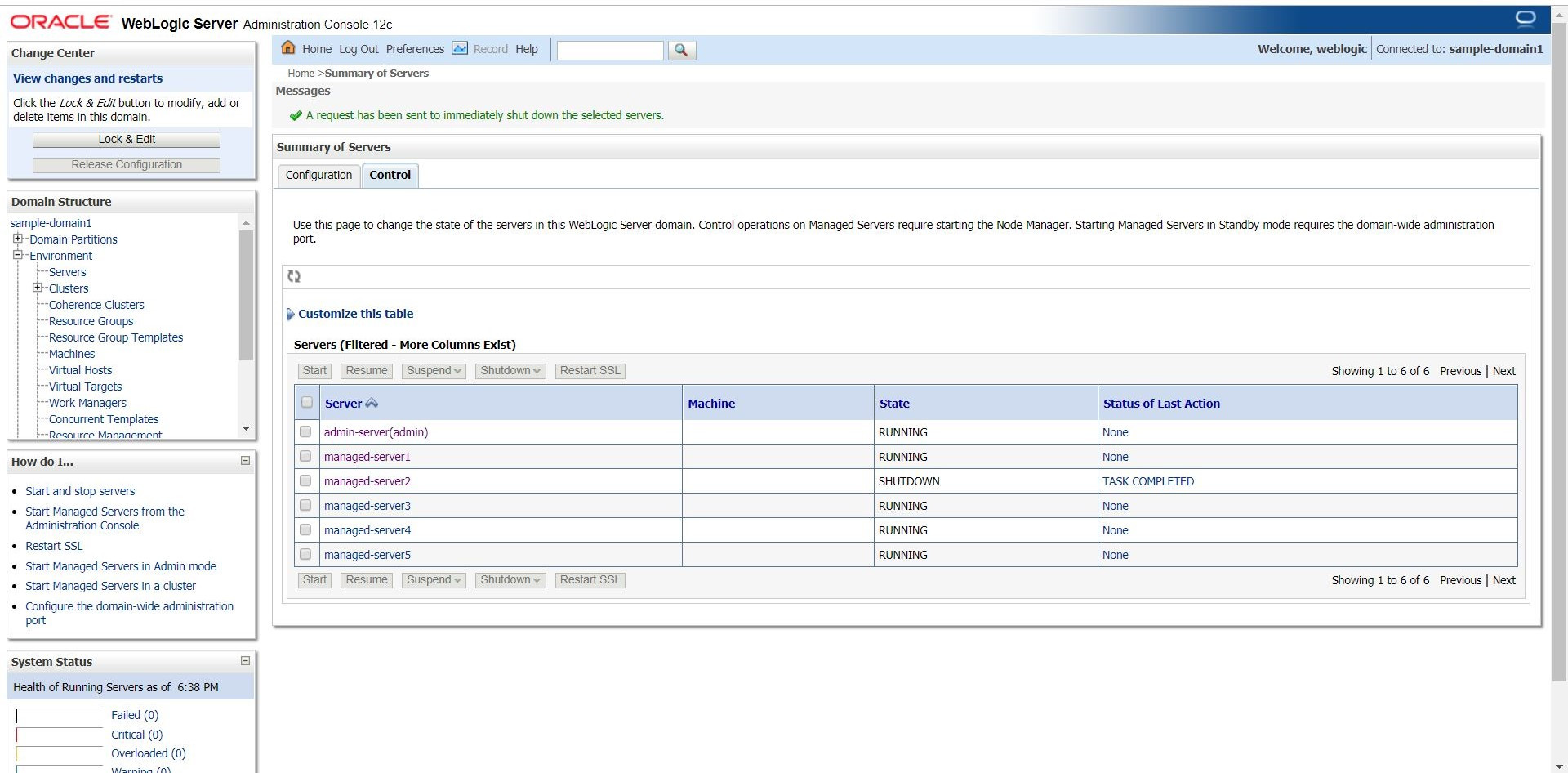
Task: Collapse the How do I panel
Action: [x=245, y=461]
